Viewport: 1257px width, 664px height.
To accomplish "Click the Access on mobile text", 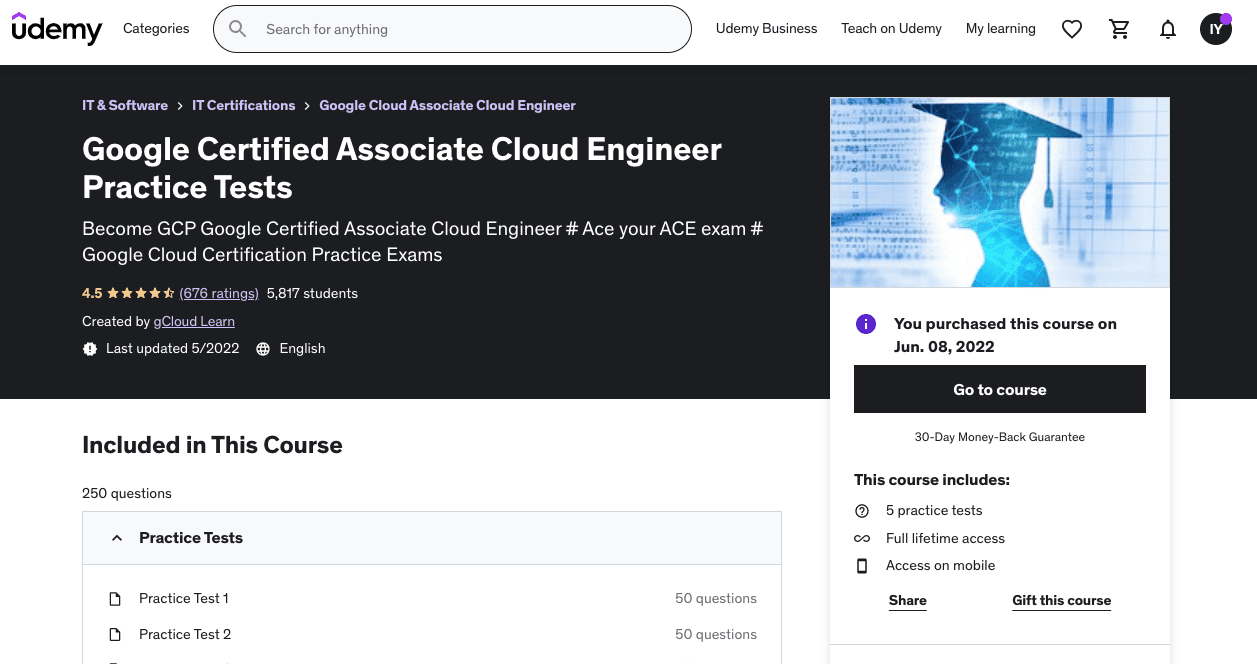I will pos(940,566).
